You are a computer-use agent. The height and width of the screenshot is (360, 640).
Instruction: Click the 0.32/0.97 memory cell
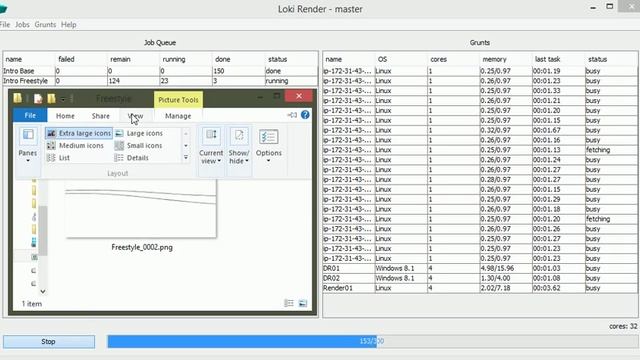pos(506,130)
